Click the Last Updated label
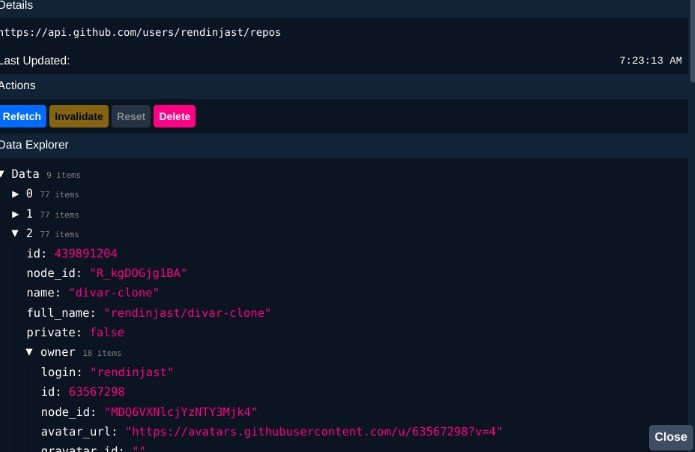Screen dimensions: 695x452 pyautogui.click(x=35, y=61)
